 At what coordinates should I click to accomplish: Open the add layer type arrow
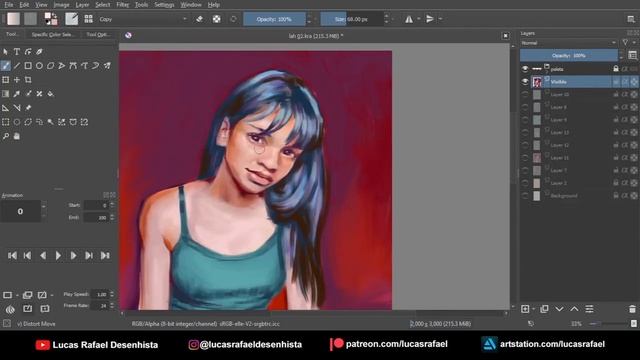click(x=533, y=309)
